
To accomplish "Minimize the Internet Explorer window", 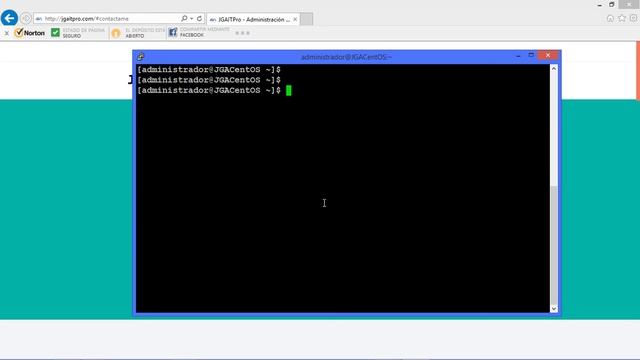I will tap(600, 5).
